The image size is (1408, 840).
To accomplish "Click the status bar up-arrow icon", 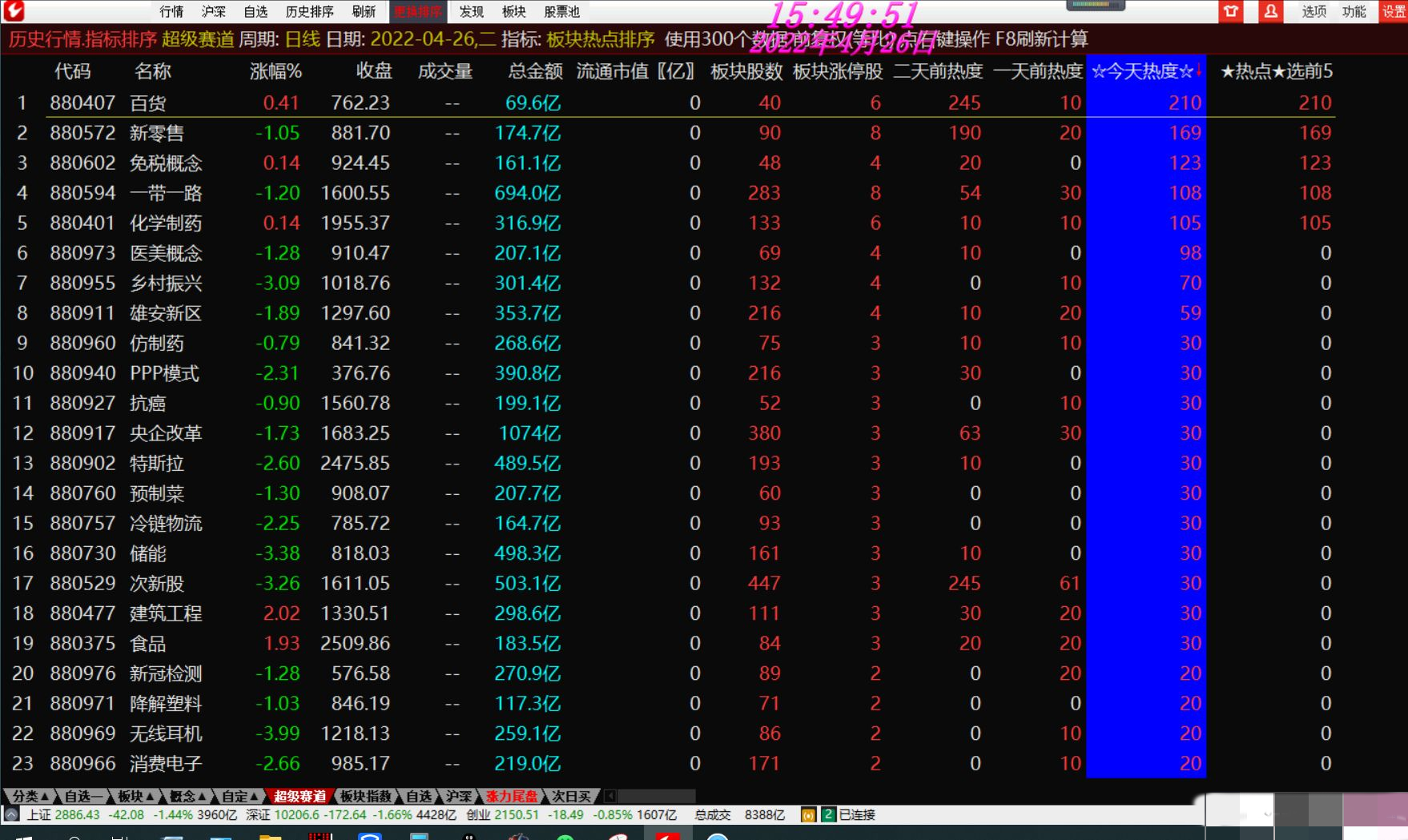I will click(11, 815).
